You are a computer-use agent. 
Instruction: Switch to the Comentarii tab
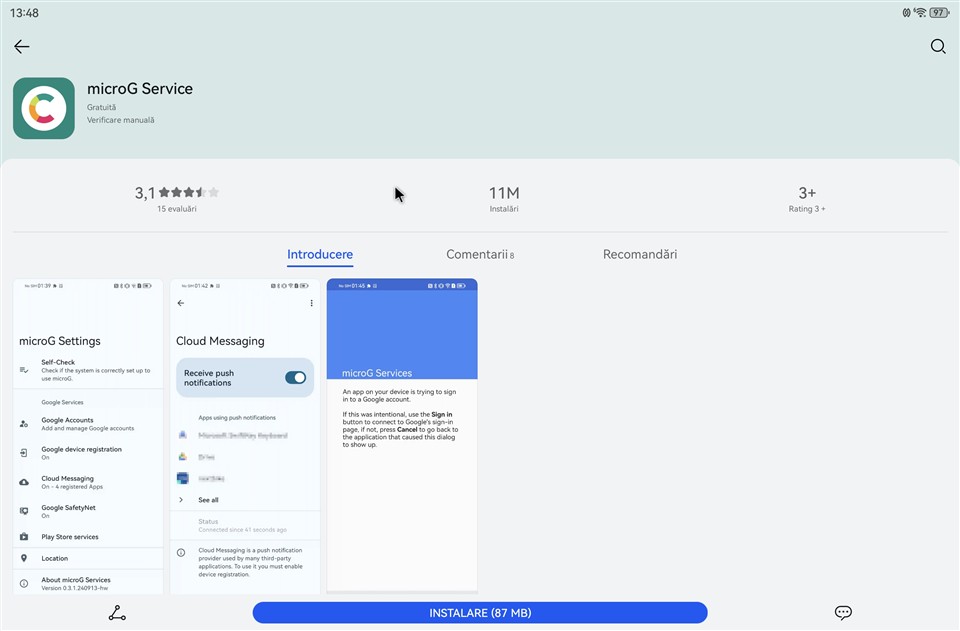pos(479,254)
